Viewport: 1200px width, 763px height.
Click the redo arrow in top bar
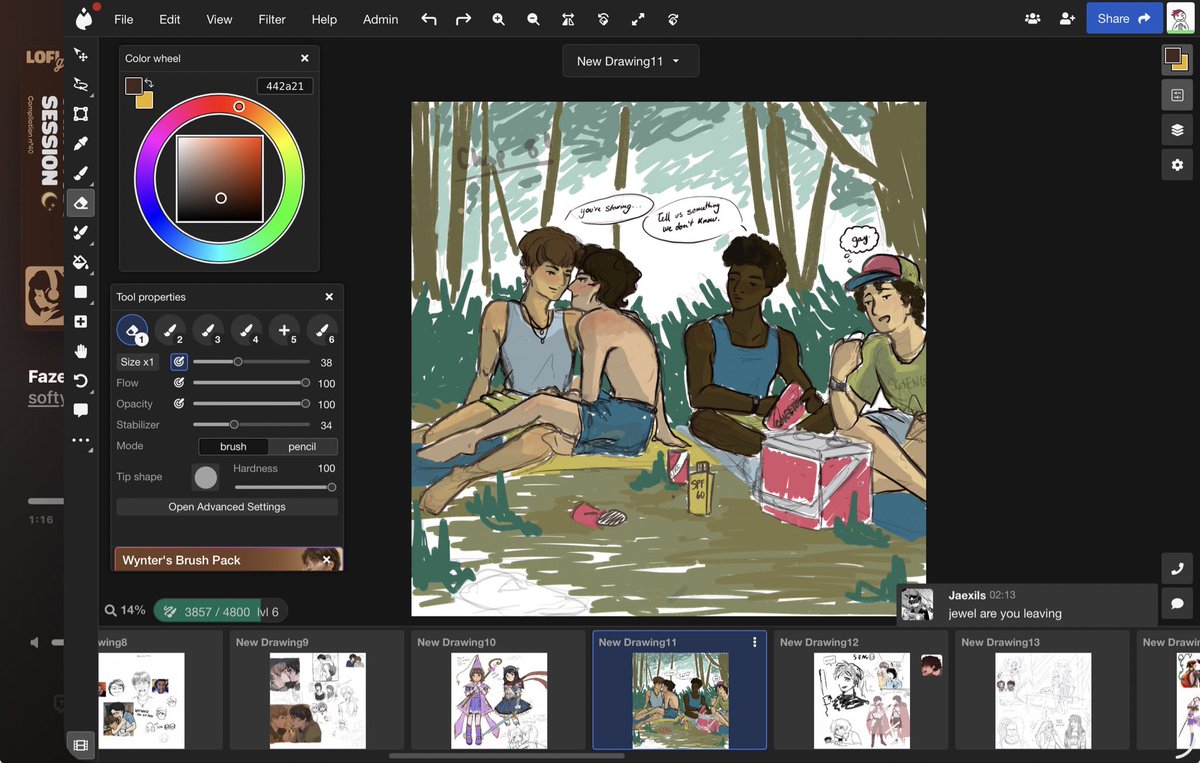point(463,19)
